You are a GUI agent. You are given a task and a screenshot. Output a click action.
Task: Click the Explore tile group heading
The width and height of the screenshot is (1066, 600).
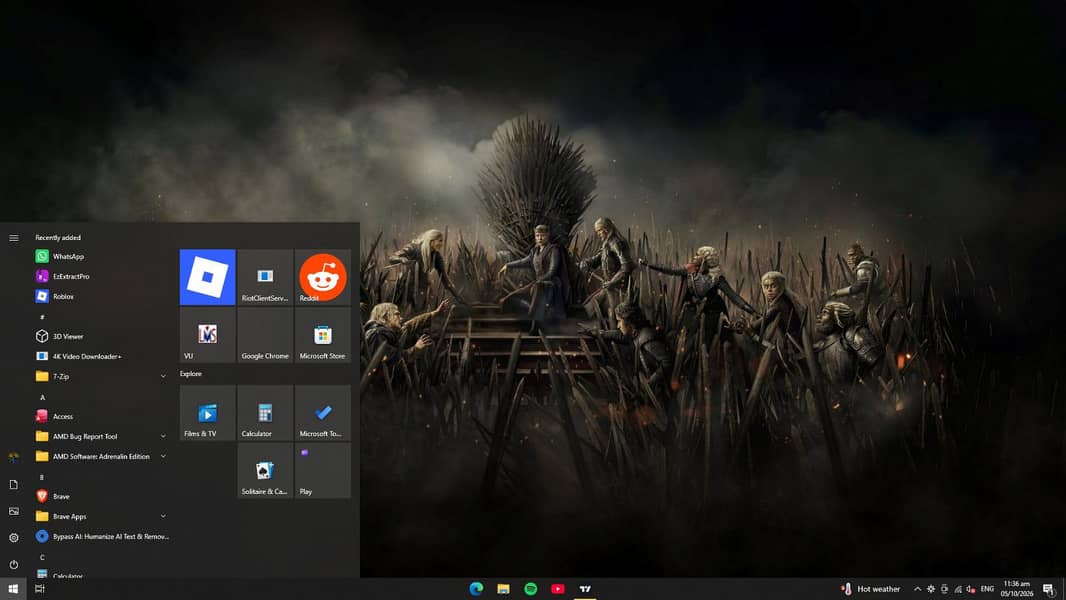pyautogui.click(x=191, y=374)
